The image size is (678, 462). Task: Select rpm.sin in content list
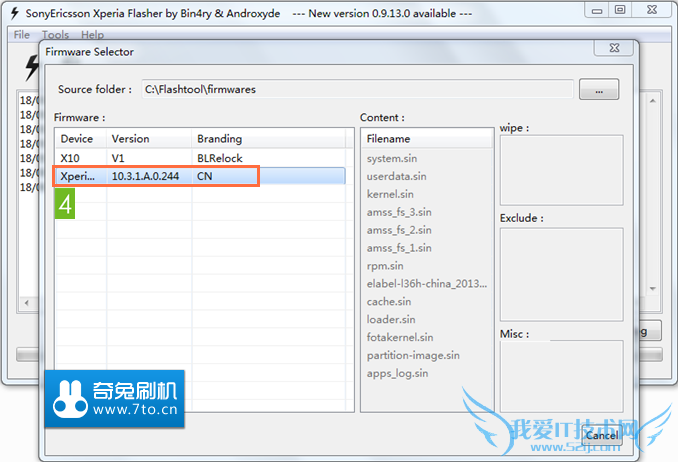(385, 266)
